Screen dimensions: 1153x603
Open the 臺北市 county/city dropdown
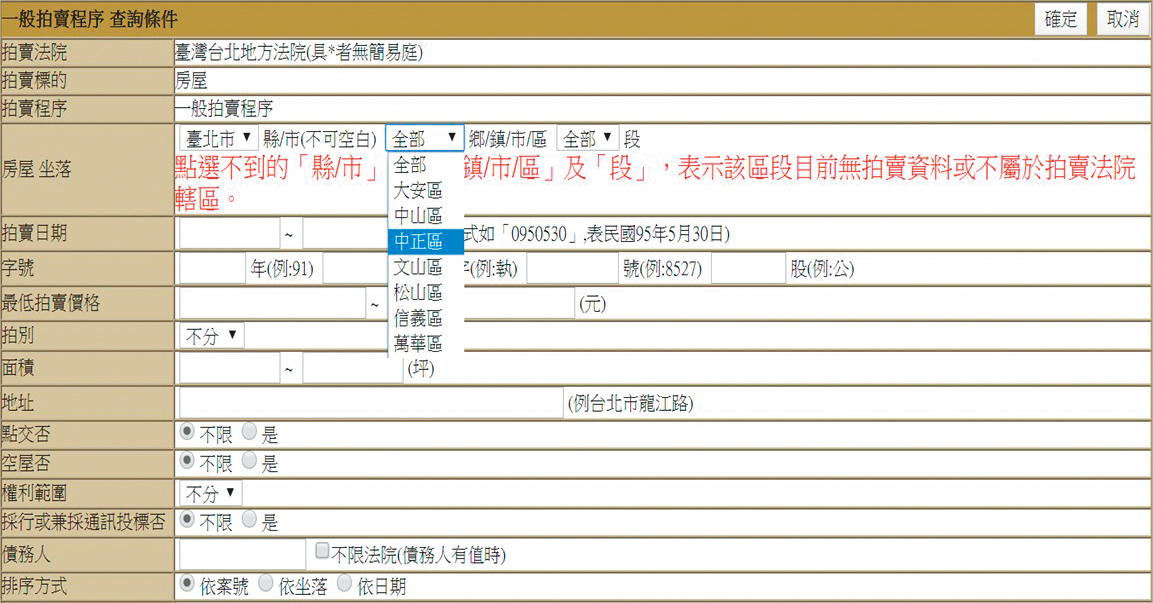[218, 138]
